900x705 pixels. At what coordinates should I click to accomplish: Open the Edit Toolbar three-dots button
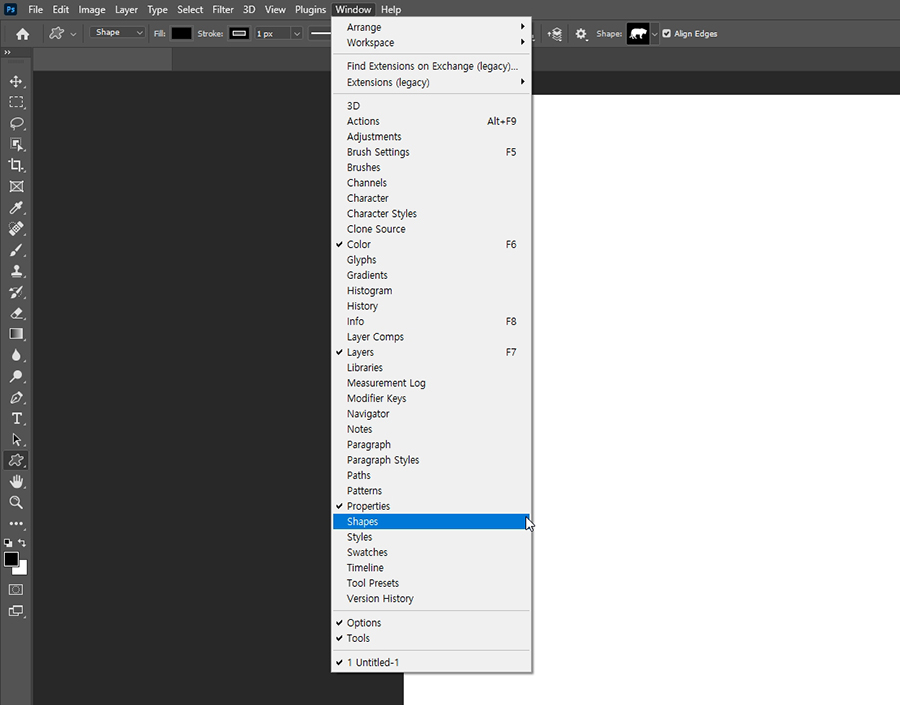[x=16, y=524]
